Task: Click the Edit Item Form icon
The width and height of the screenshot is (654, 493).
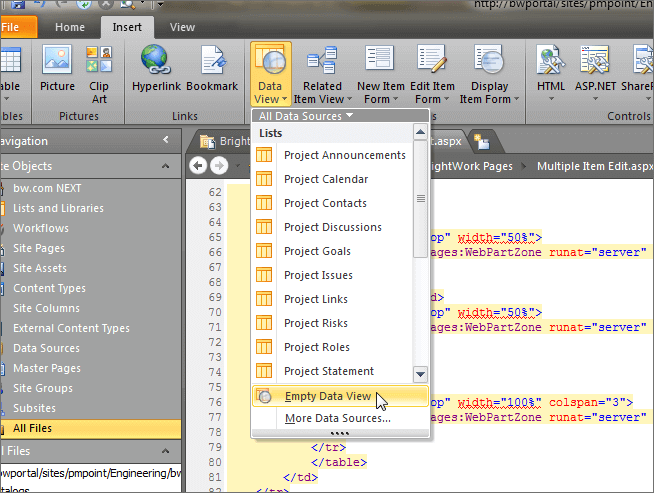Action: coord(432,59)
